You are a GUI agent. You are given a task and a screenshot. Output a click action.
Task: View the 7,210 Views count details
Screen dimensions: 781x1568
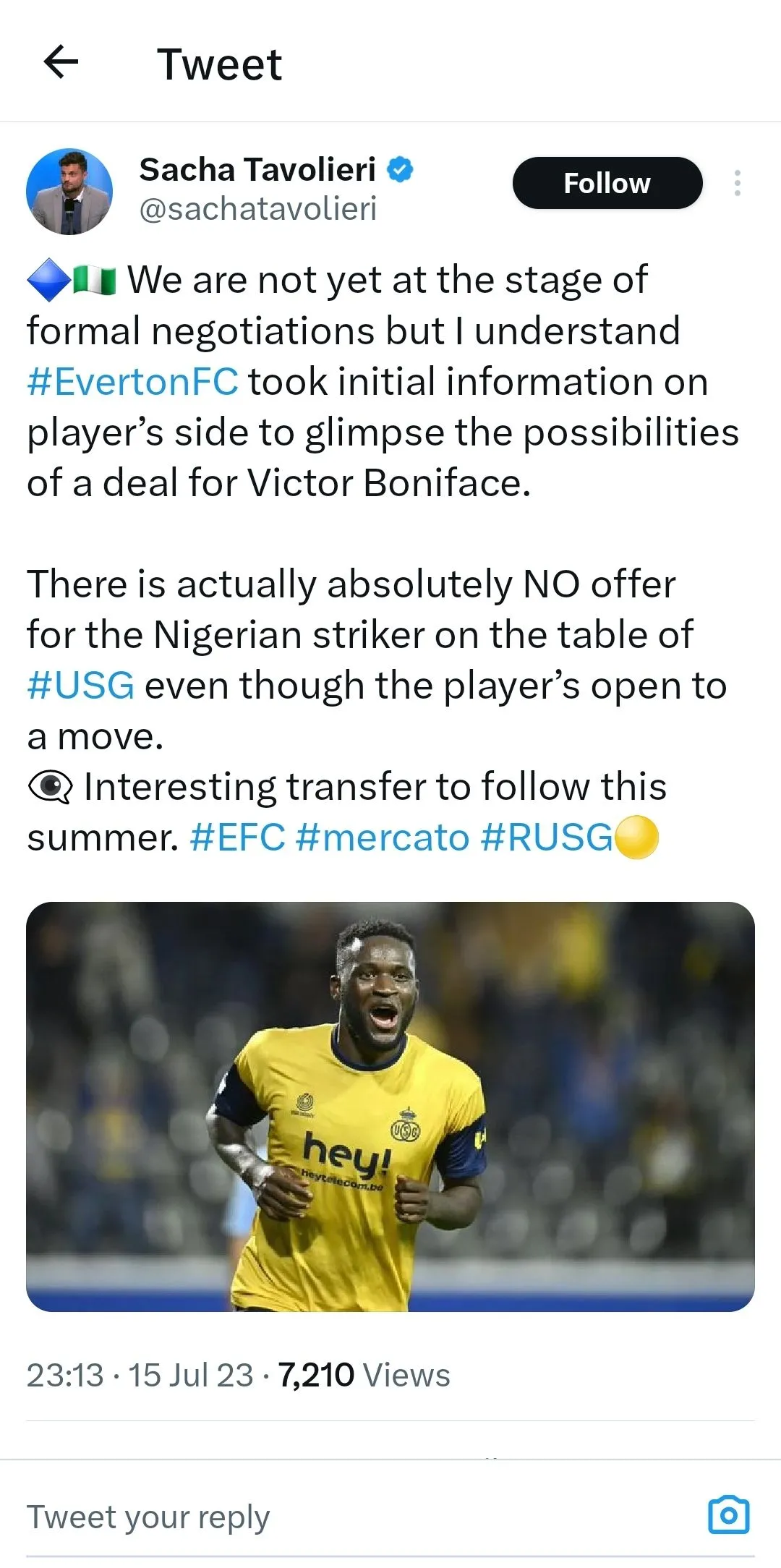click(x=364, y=1375)
